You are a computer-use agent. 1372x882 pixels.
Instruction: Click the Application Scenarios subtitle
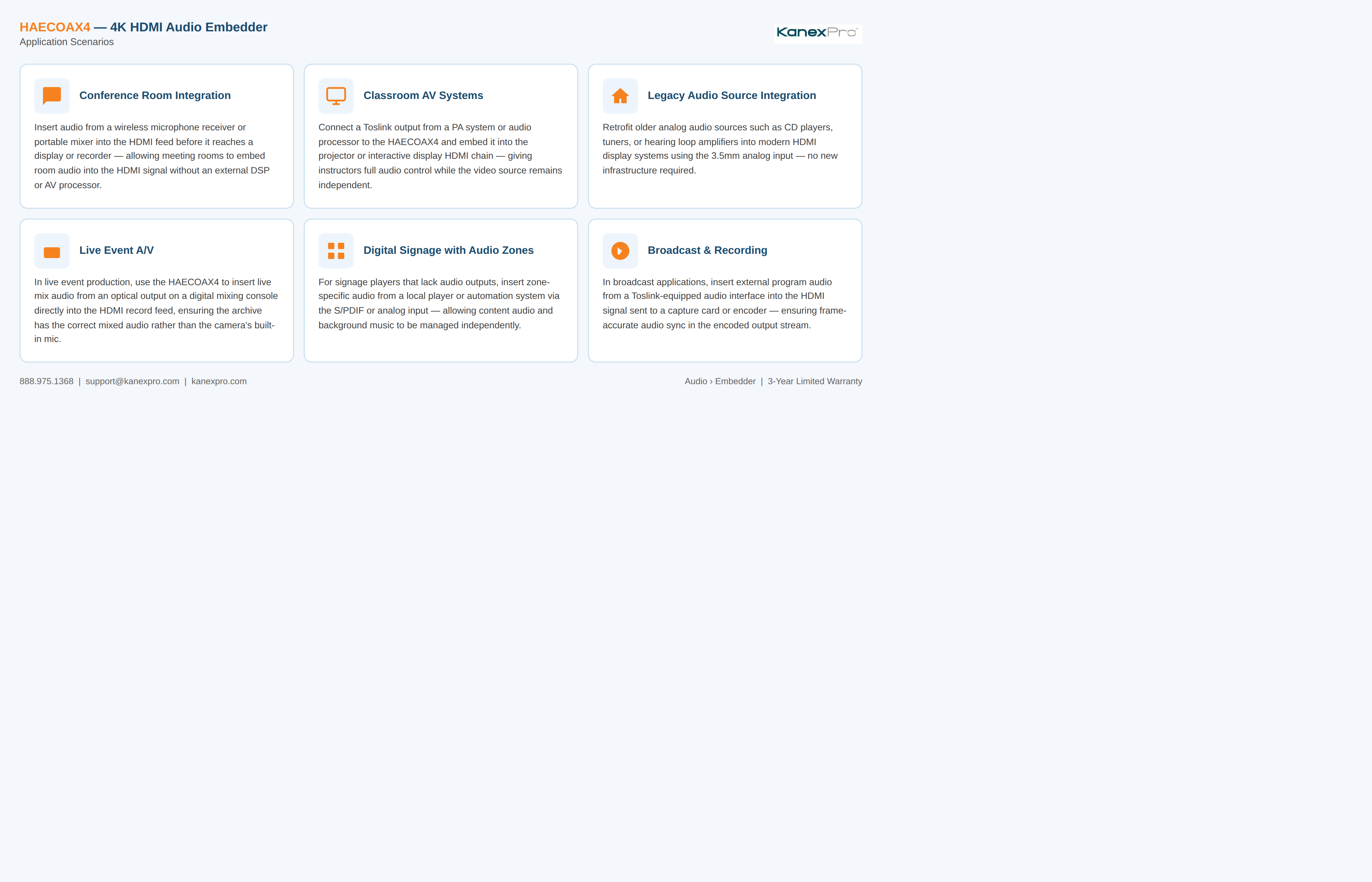click(x=66, y=42)
